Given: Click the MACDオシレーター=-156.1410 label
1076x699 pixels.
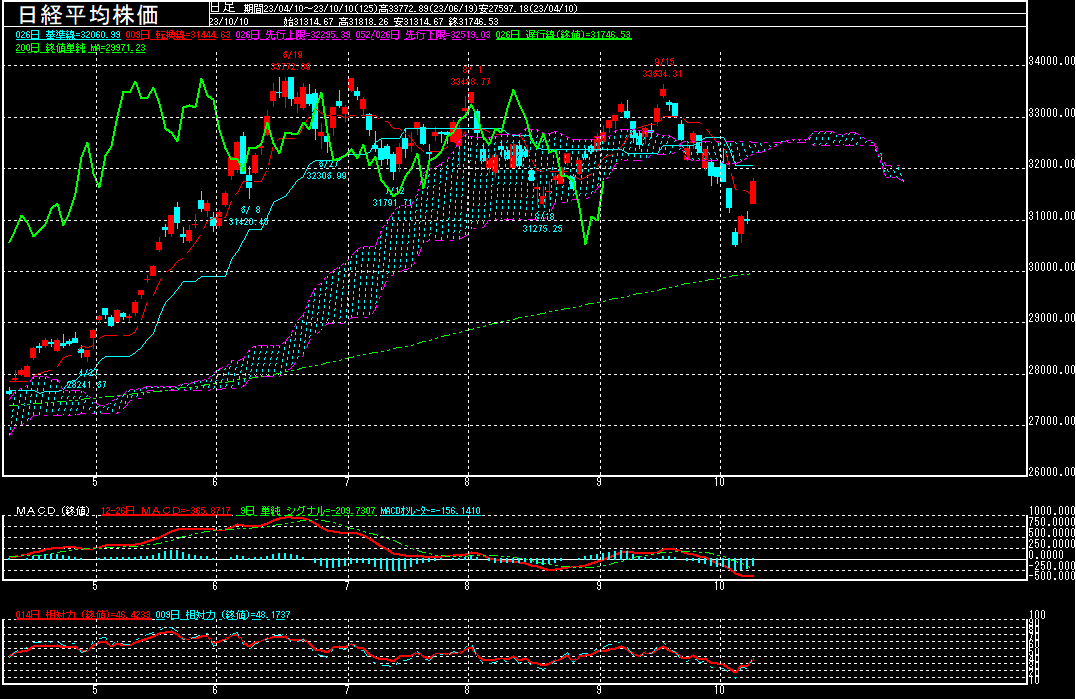Looking at the screenshot, I should click(x=430, y=511).
